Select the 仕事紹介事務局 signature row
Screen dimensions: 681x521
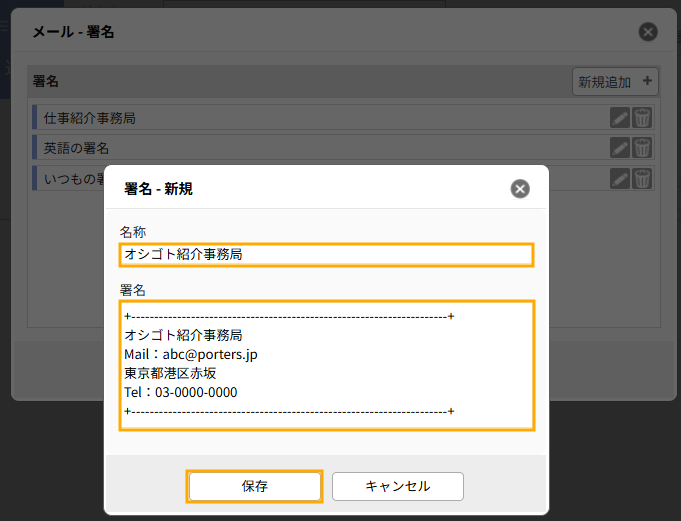(x=300, y=118)
